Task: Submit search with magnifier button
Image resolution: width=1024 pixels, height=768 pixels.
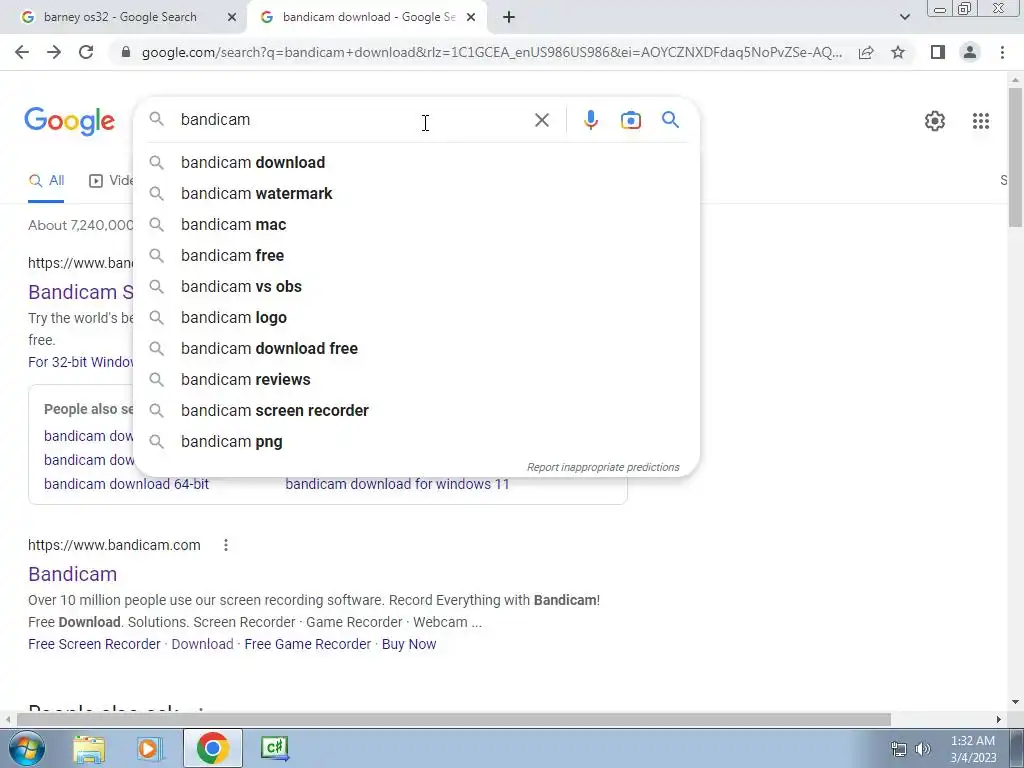Action: point(670,120)
